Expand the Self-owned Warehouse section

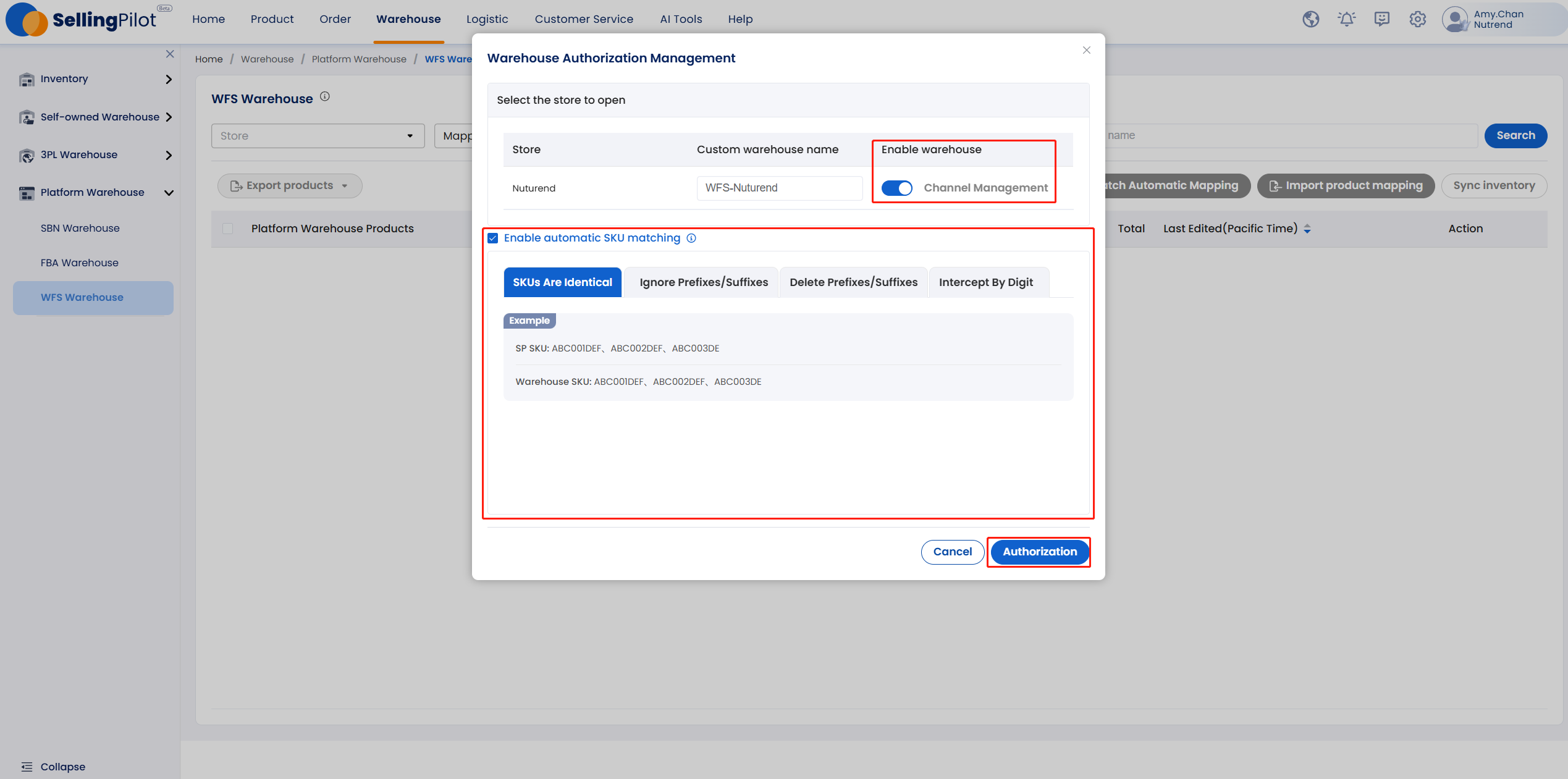169,117
